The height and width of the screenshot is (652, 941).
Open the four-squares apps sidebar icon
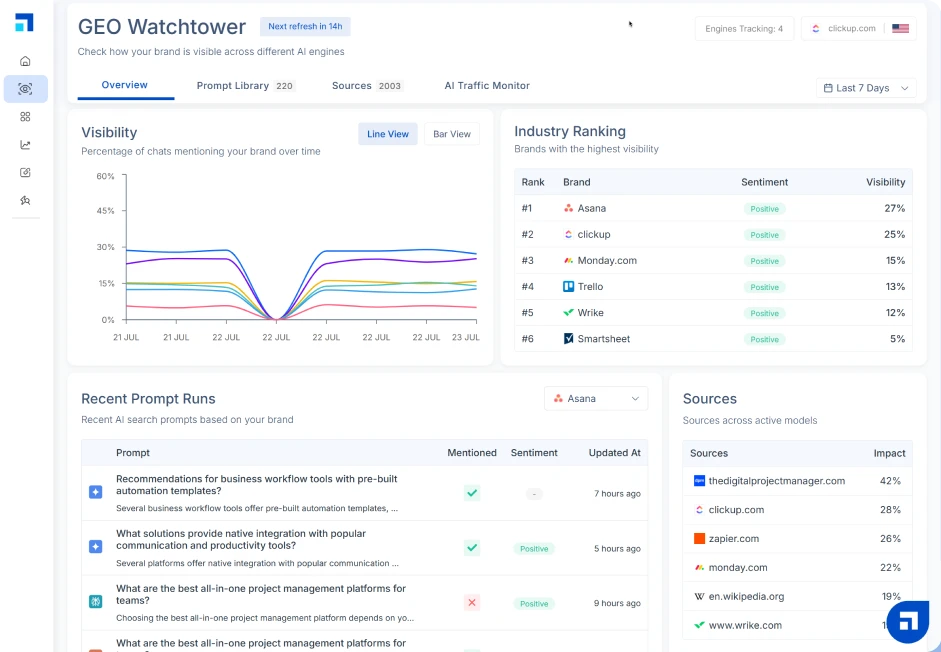click(x=25, y=116)
